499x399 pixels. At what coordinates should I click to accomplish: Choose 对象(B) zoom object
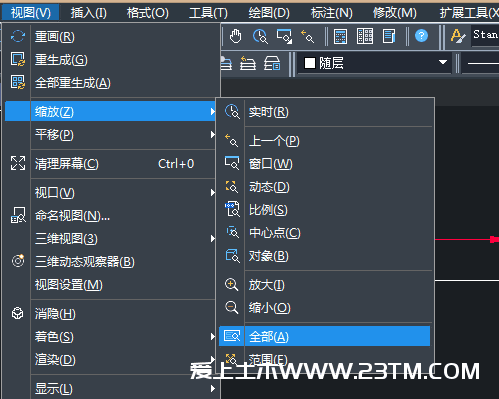point(269,256)
